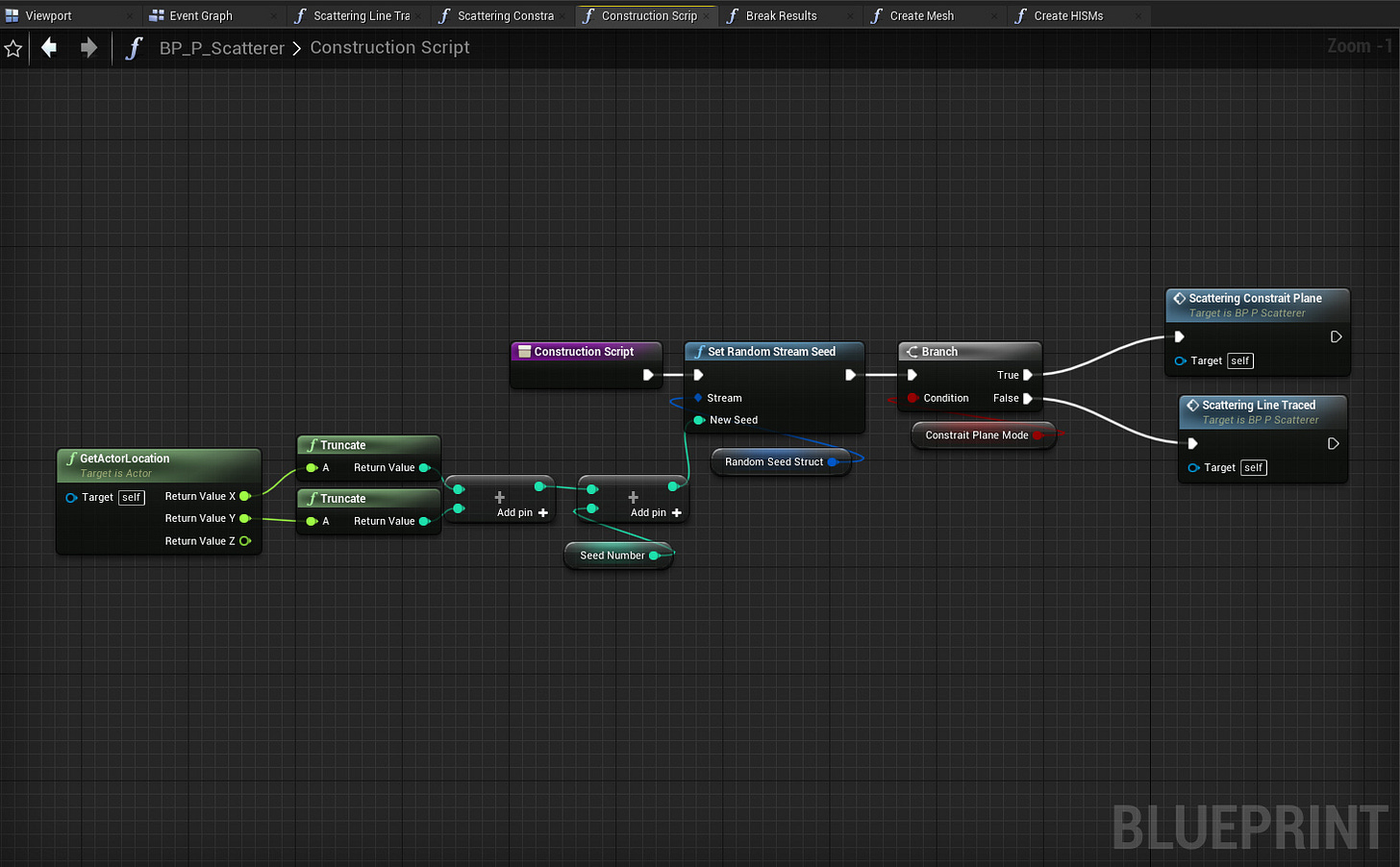
Task: Click Add pin on first add node
Action: coord(522,512)
